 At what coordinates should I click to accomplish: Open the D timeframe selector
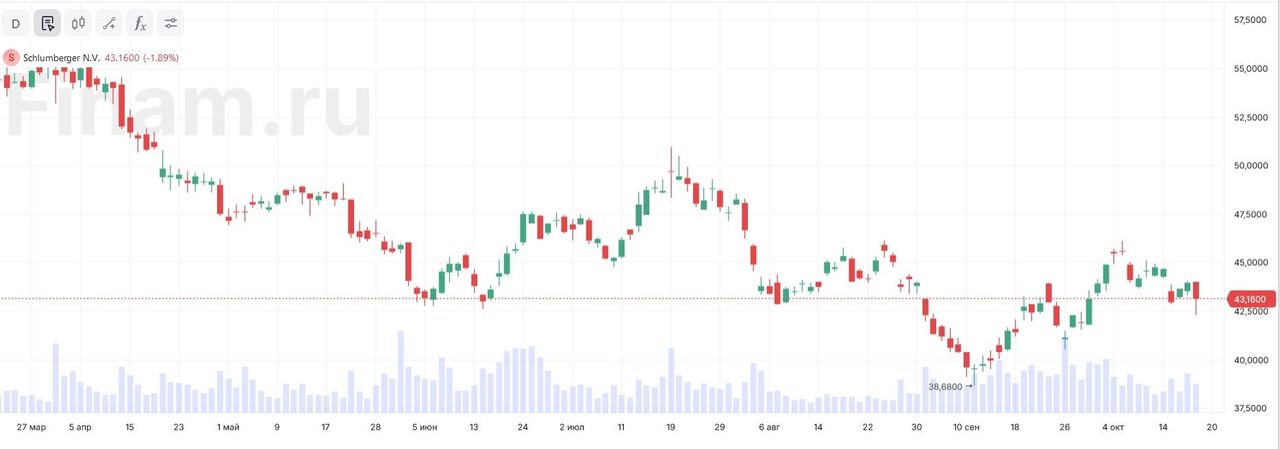(15, 23)
